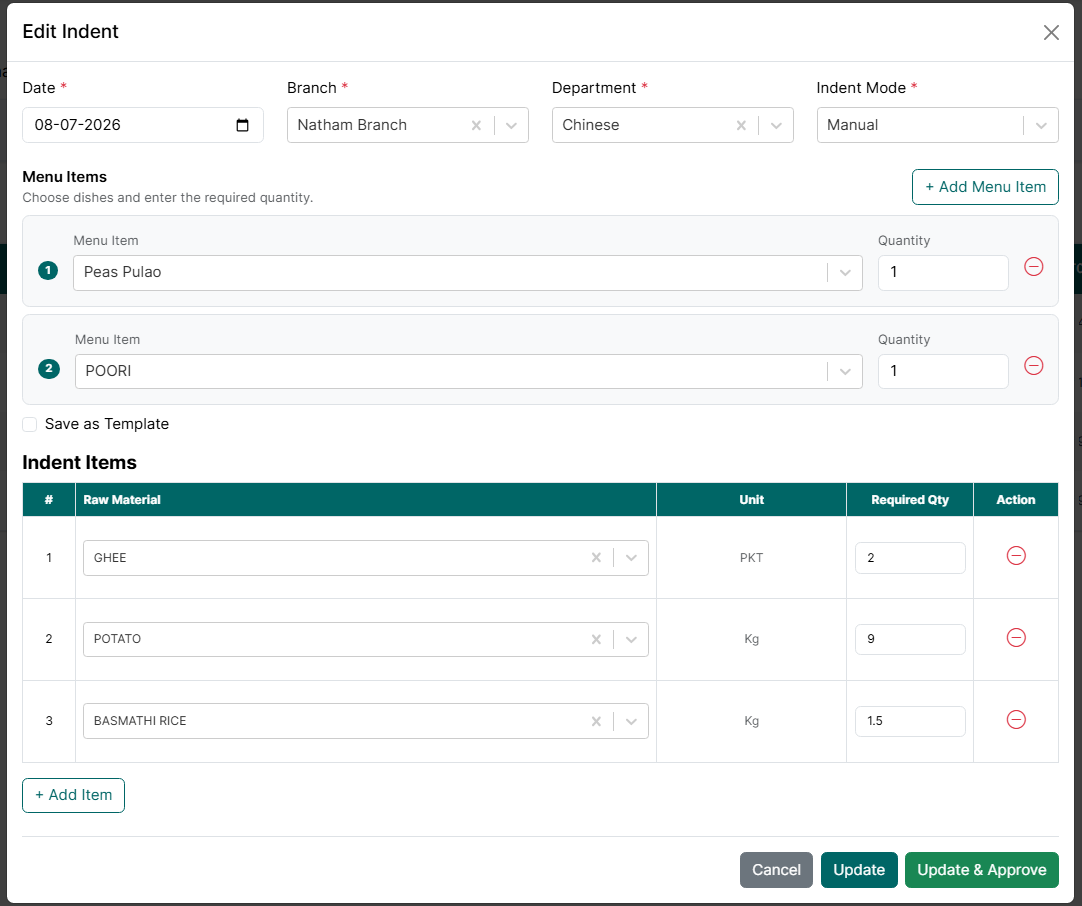
Task: Click the Indent Items heading
Action: click(79, 462)
